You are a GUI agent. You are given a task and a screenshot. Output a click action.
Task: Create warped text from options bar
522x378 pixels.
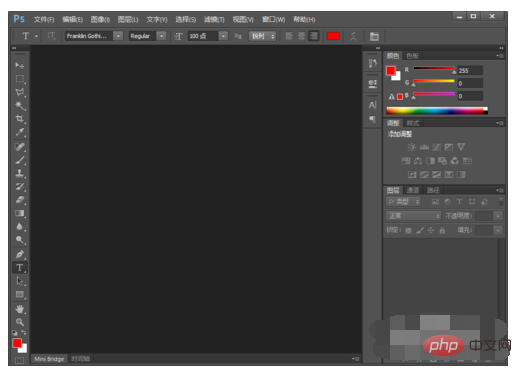point(353,36)
